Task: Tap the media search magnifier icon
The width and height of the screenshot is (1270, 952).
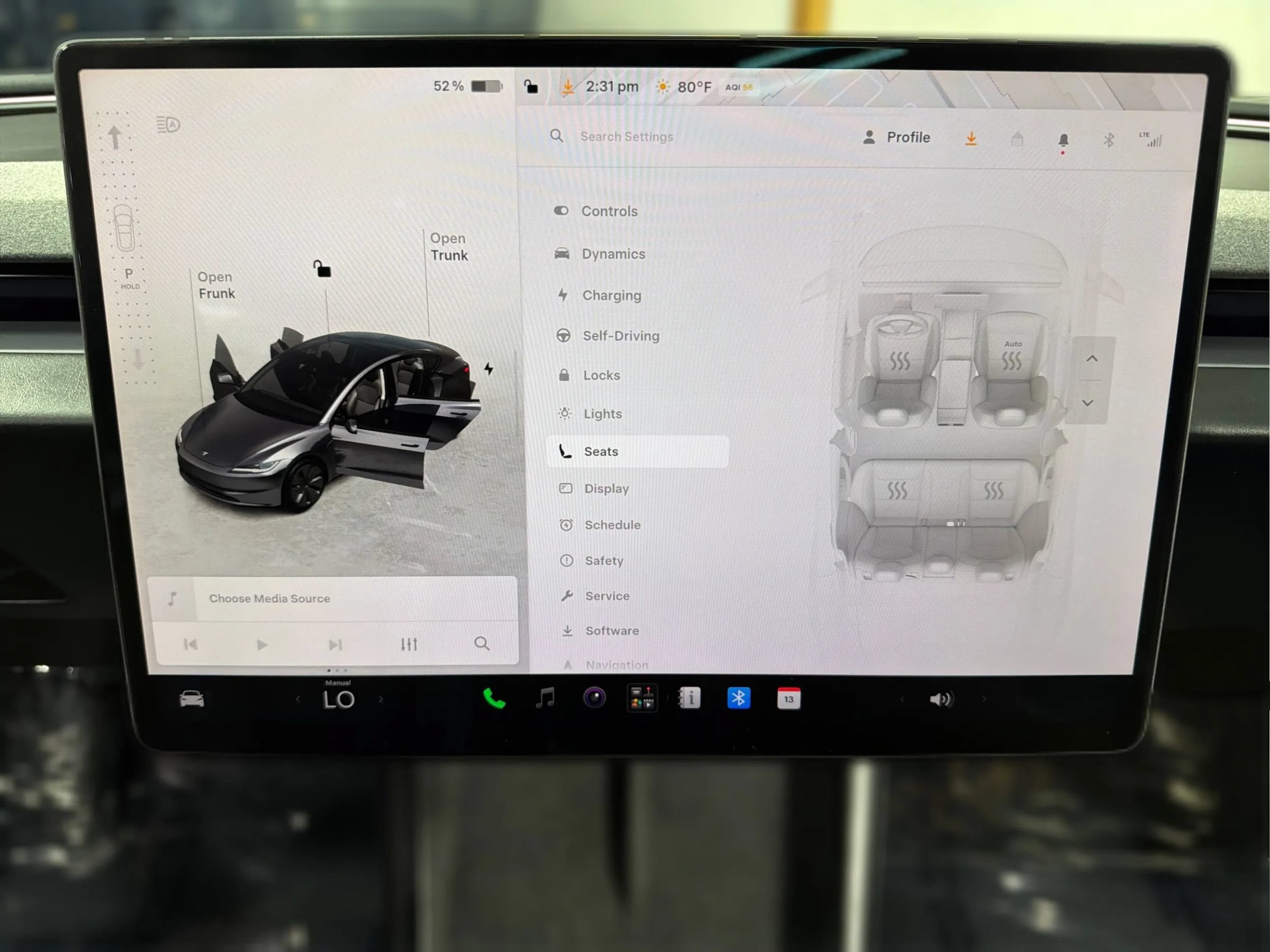Action: [482, 643]
